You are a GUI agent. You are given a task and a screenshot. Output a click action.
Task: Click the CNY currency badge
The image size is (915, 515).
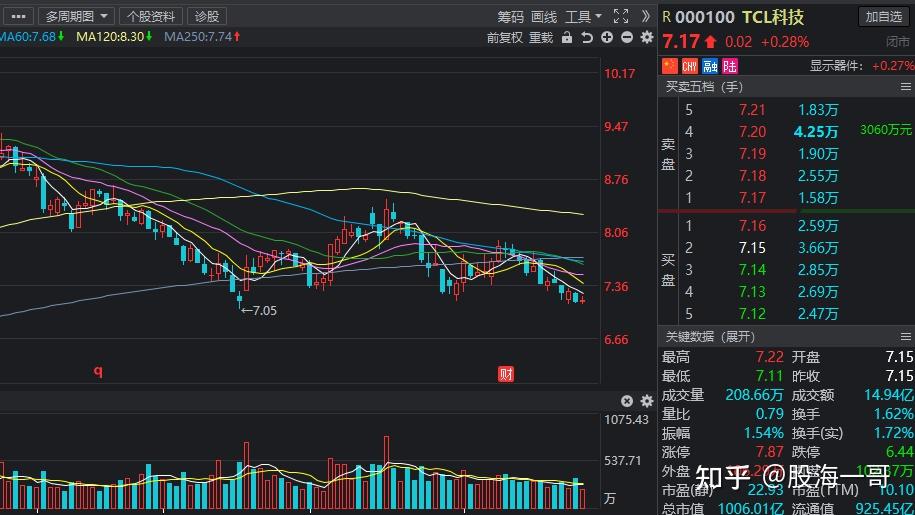(689, 66)
